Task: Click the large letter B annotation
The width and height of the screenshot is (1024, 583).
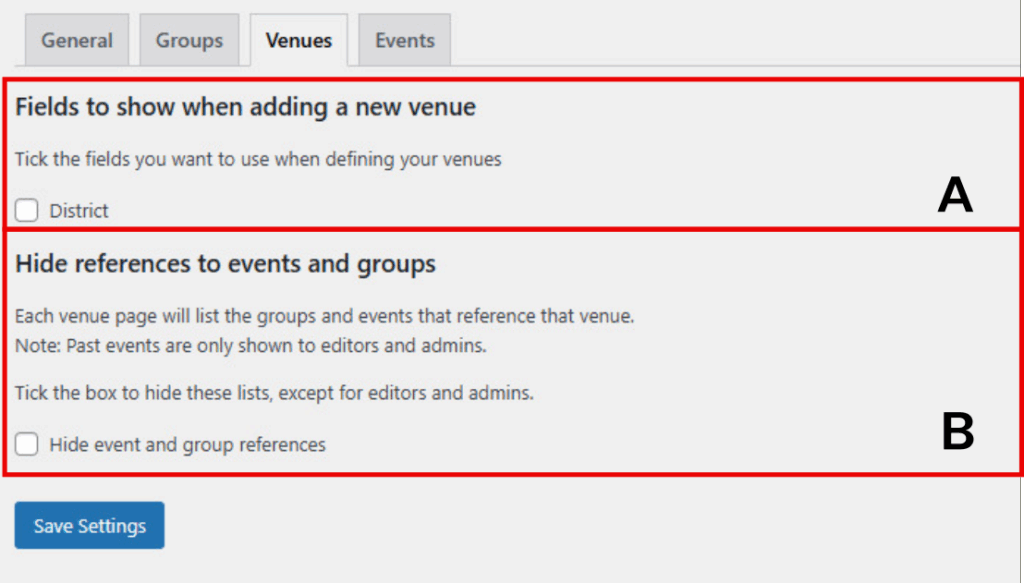Action: (x=958, y=432)
